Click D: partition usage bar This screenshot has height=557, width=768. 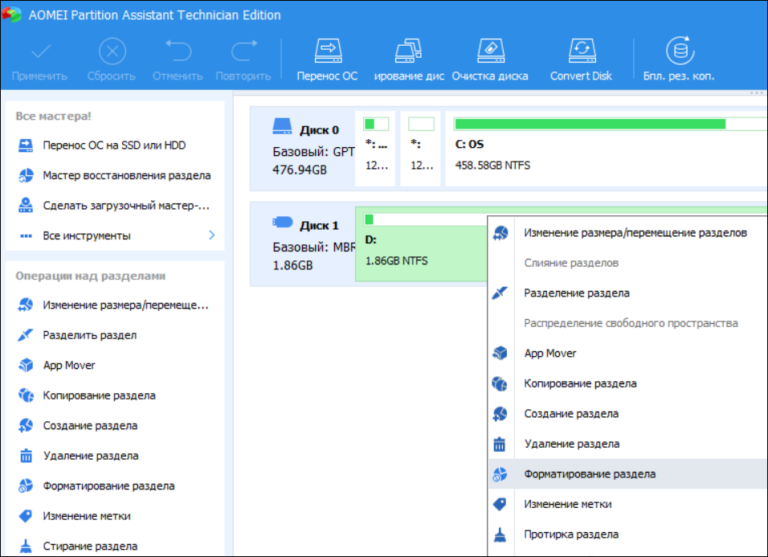click(x=425, y=219)
